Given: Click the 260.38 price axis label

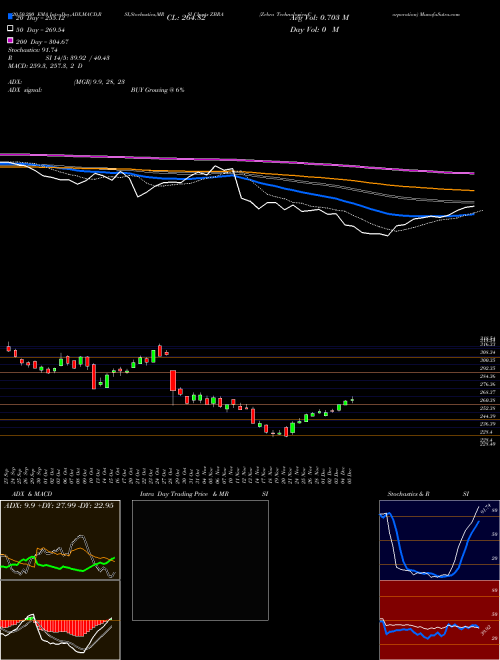Looking at the screenshot, I should 489,400.
